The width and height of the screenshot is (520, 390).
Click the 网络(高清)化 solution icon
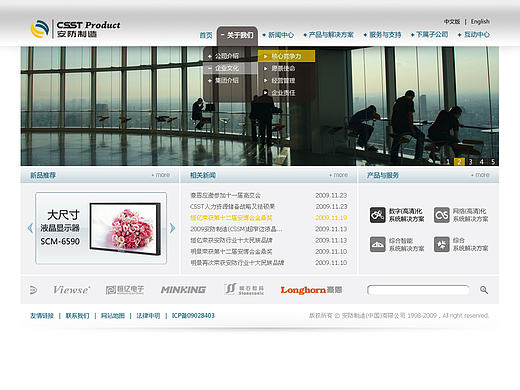(442, 215)
